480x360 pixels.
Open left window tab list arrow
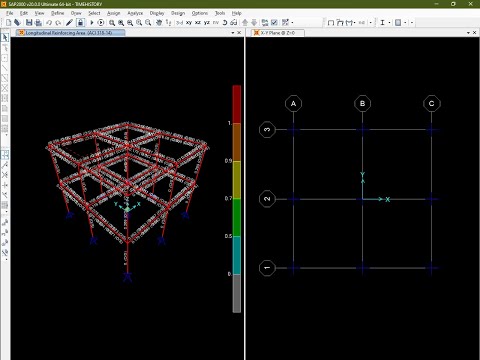click(x=233, y=33)
